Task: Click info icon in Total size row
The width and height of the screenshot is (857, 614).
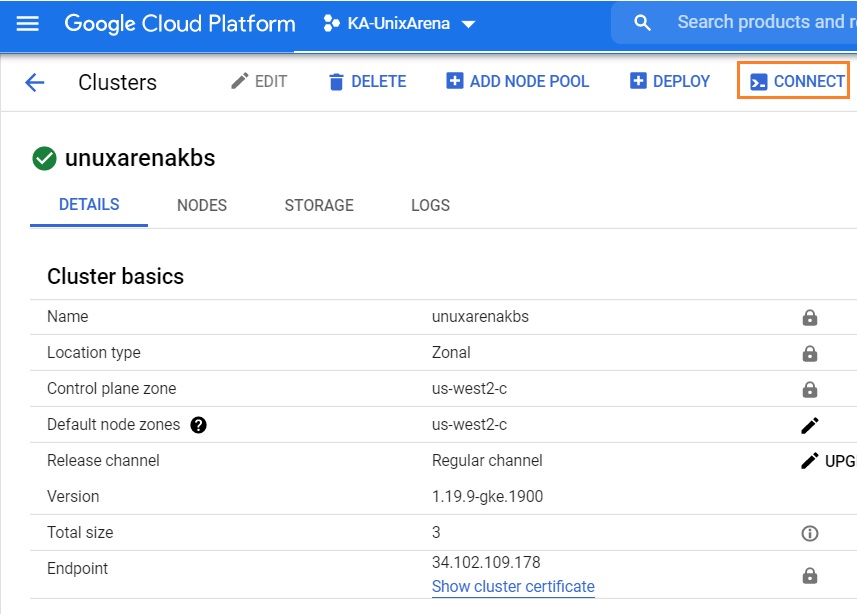Action: pos(809,533)
